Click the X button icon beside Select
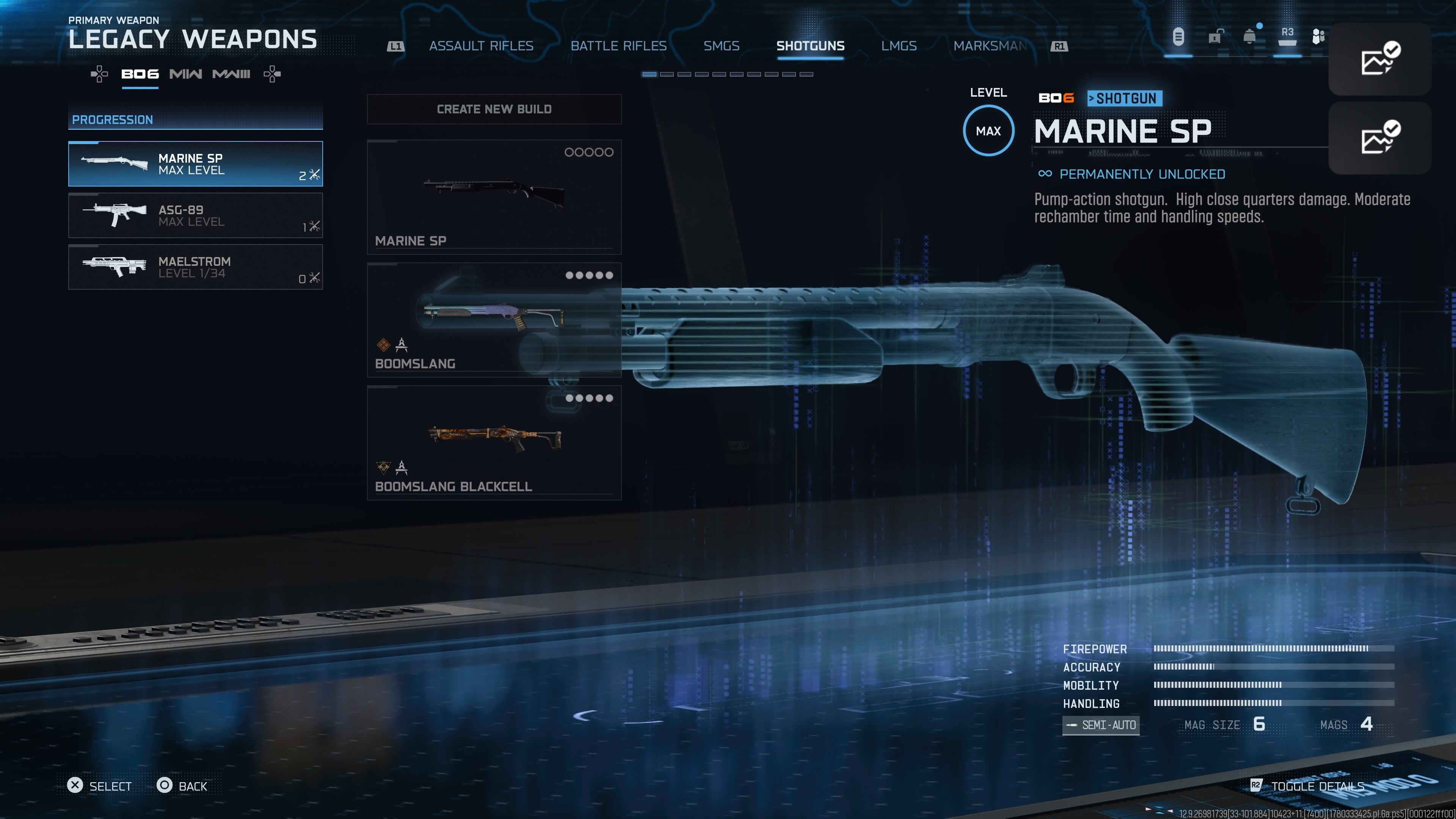 75,786
